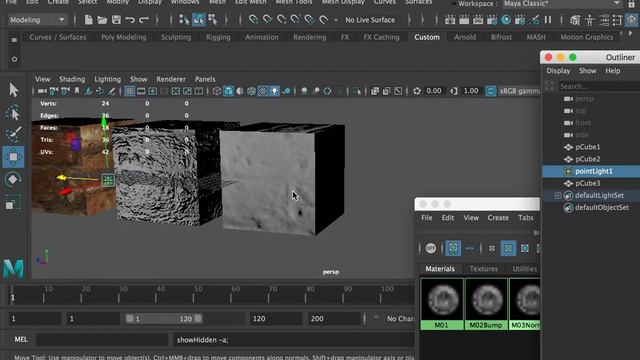640x360 pixels.
Task: Switch to the Textures tab in Hypershade
Action: [483, 269]
